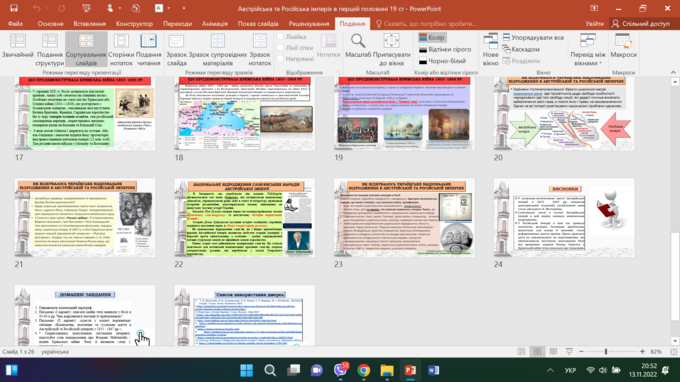Viewport: 680px width, 382px height.
Task: Click the zoom out minus button
Action: (581, 352)
